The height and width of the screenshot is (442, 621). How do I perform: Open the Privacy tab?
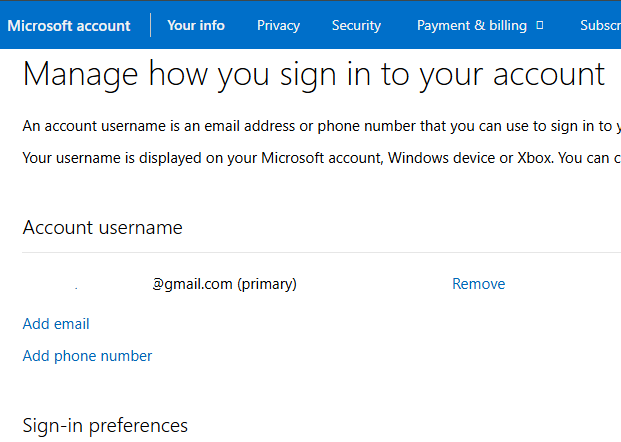[x=278, y=25]
